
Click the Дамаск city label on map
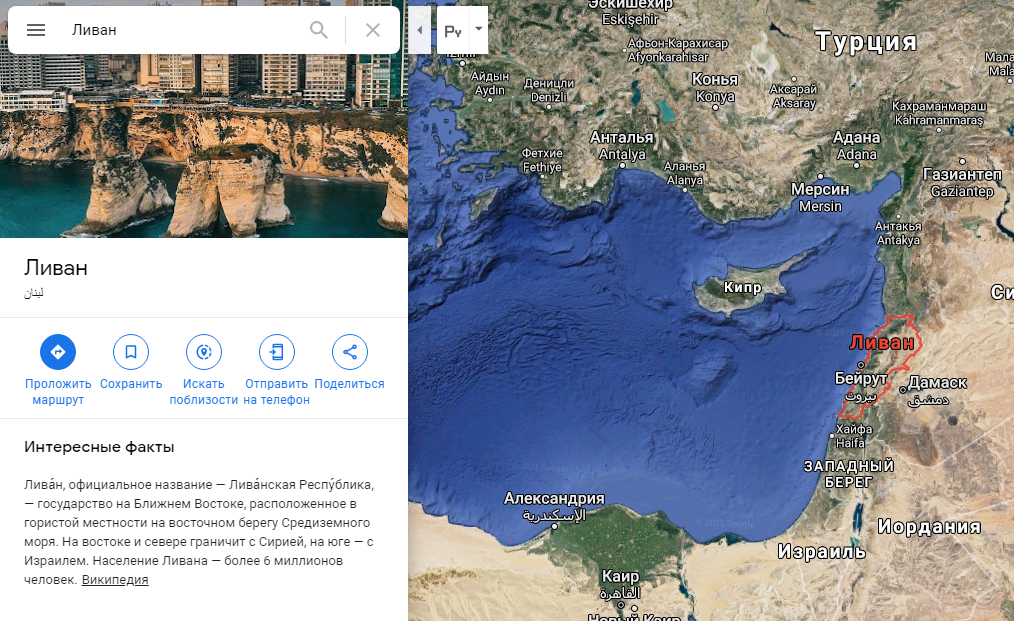click(x=938, y=382)
